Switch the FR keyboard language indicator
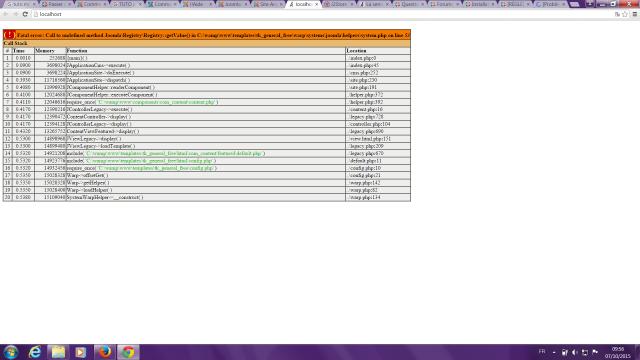The height and width of the screenshot is (360, 640). coord(542,351)
